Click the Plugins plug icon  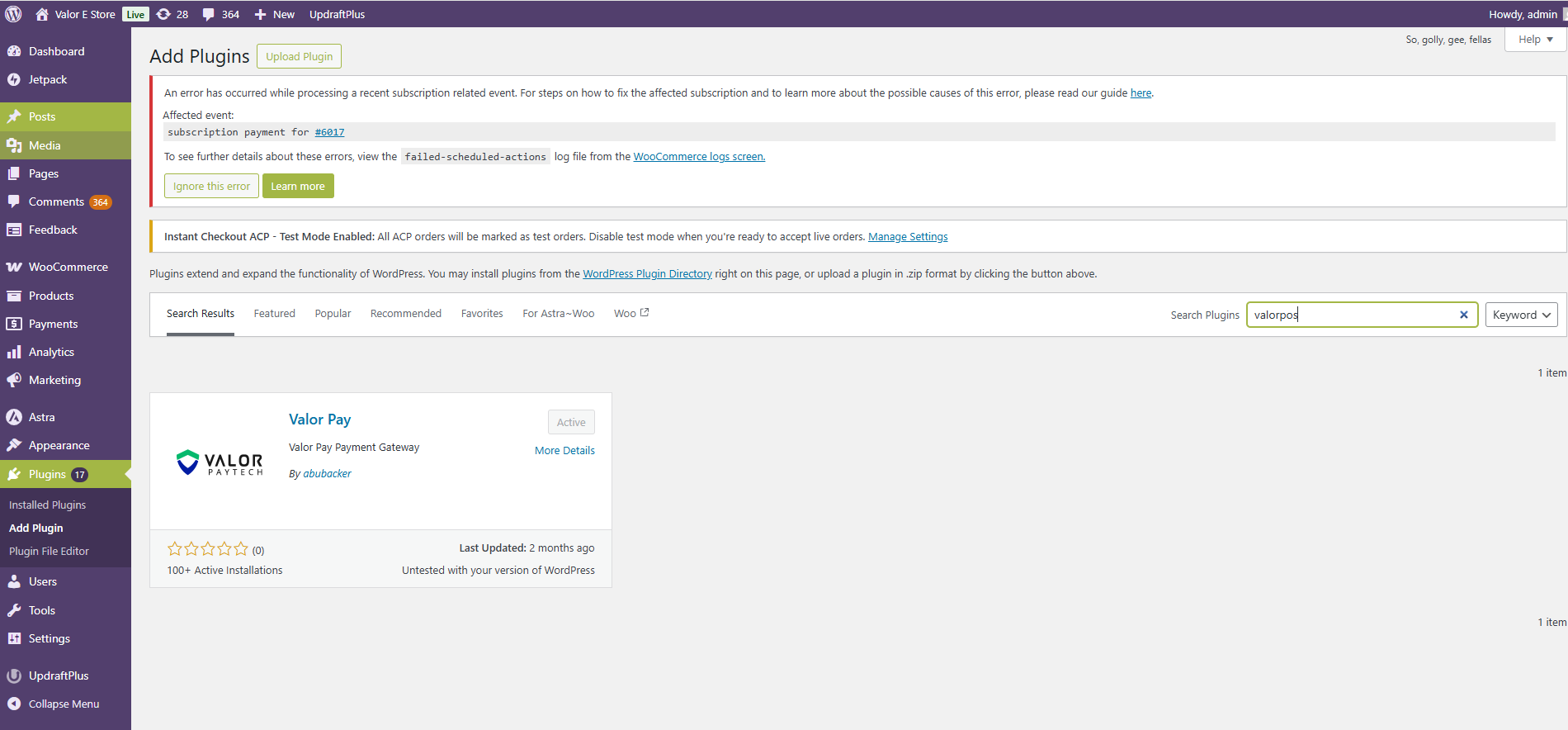[x=14, y=474]
